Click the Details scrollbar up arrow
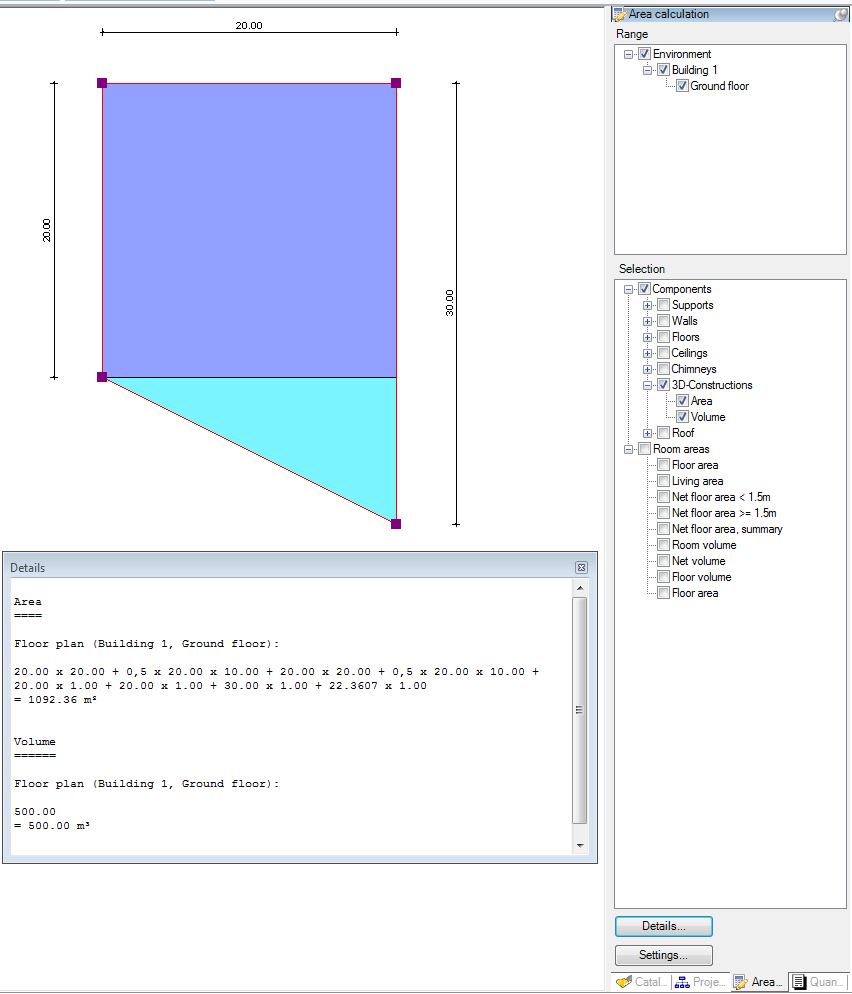The image size is (852, 994). pos(580,590)
